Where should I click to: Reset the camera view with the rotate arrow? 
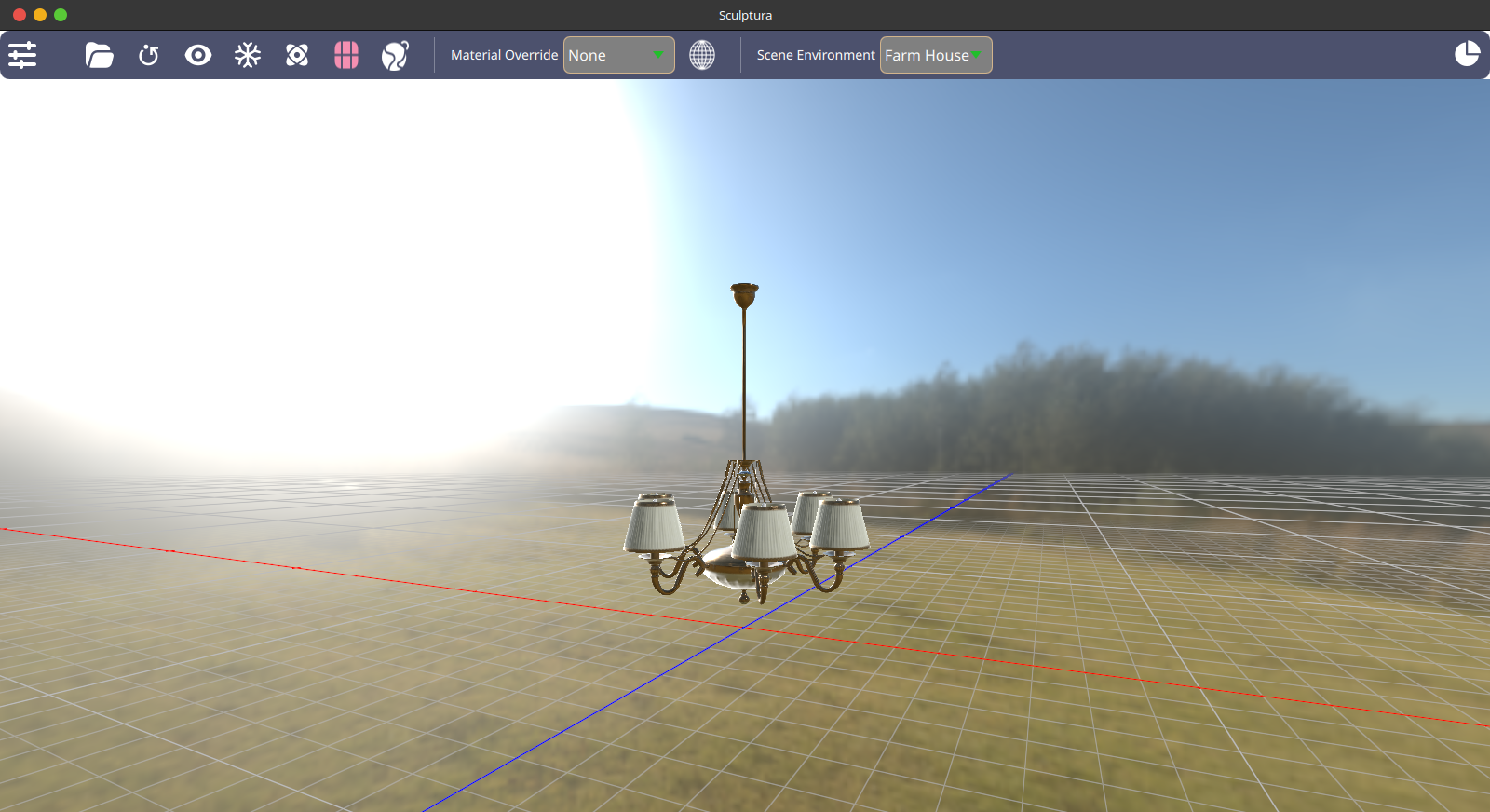point(149,55)
